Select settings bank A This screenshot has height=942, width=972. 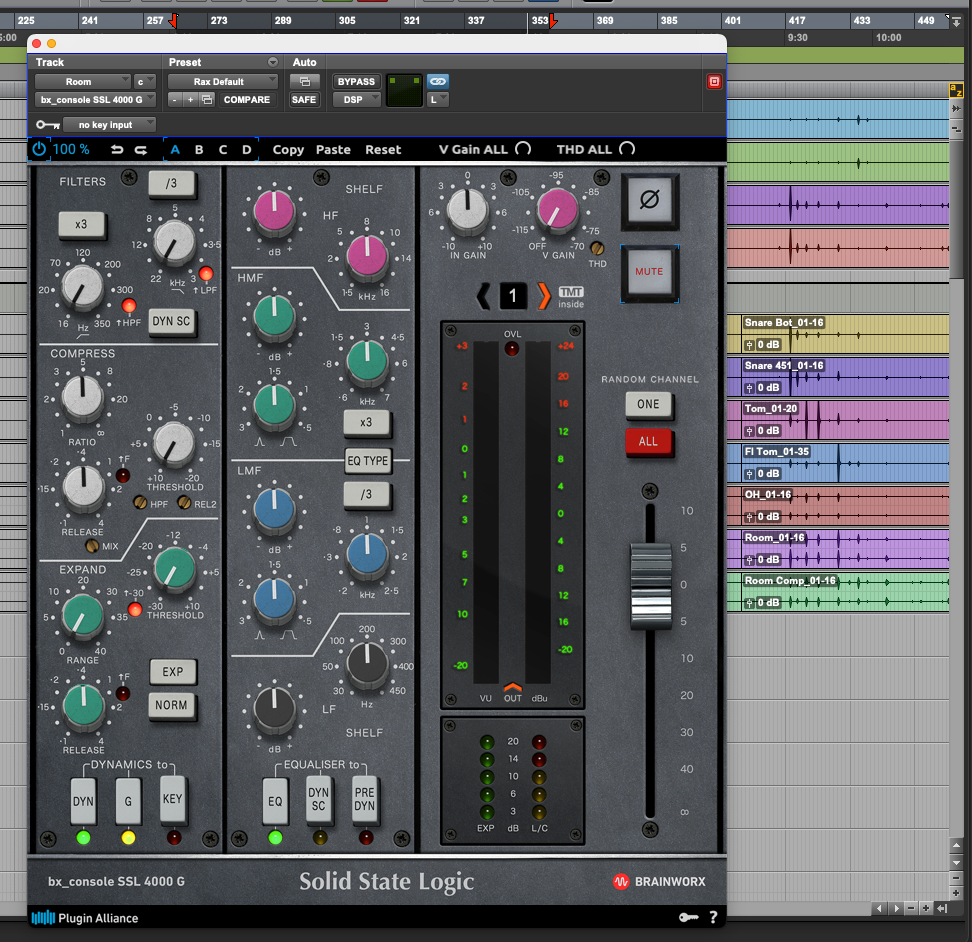tap(175, 150)
